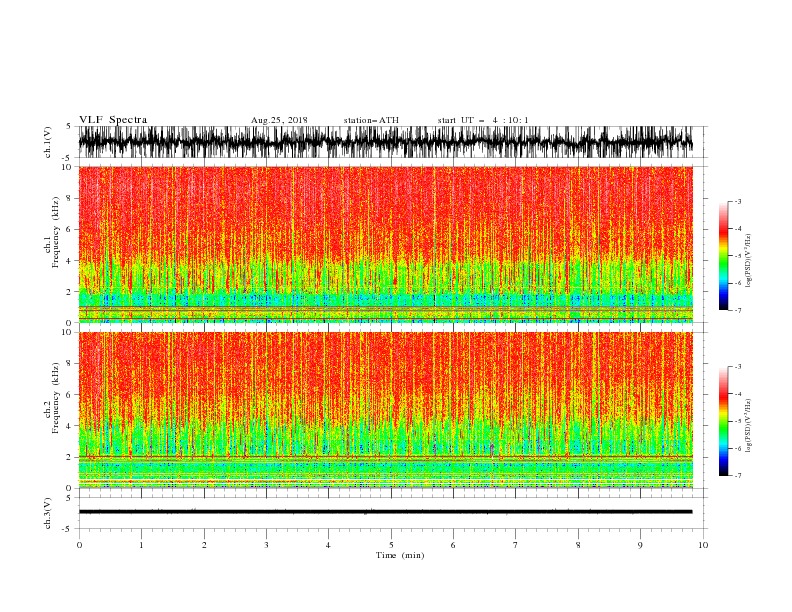Click the upper ch.1 PSD color bar
Screen dimensions: 792x612
723,256
